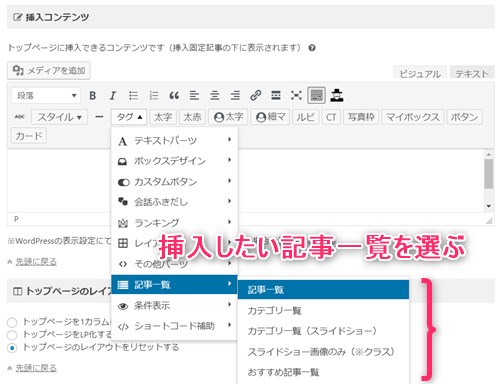Expand the 会話ふきだし submenu
The image size is (500, 384).
174,202
